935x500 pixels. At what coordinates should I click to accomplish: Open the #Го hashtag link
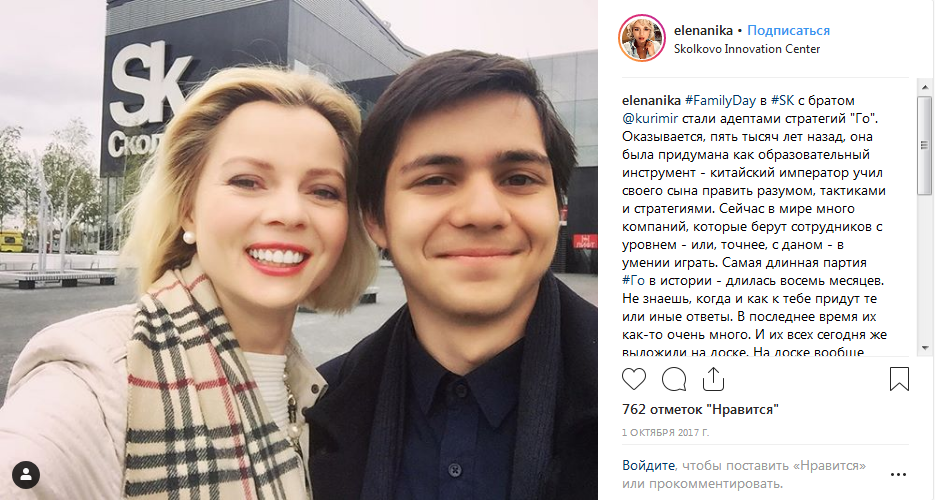[634, 280]
